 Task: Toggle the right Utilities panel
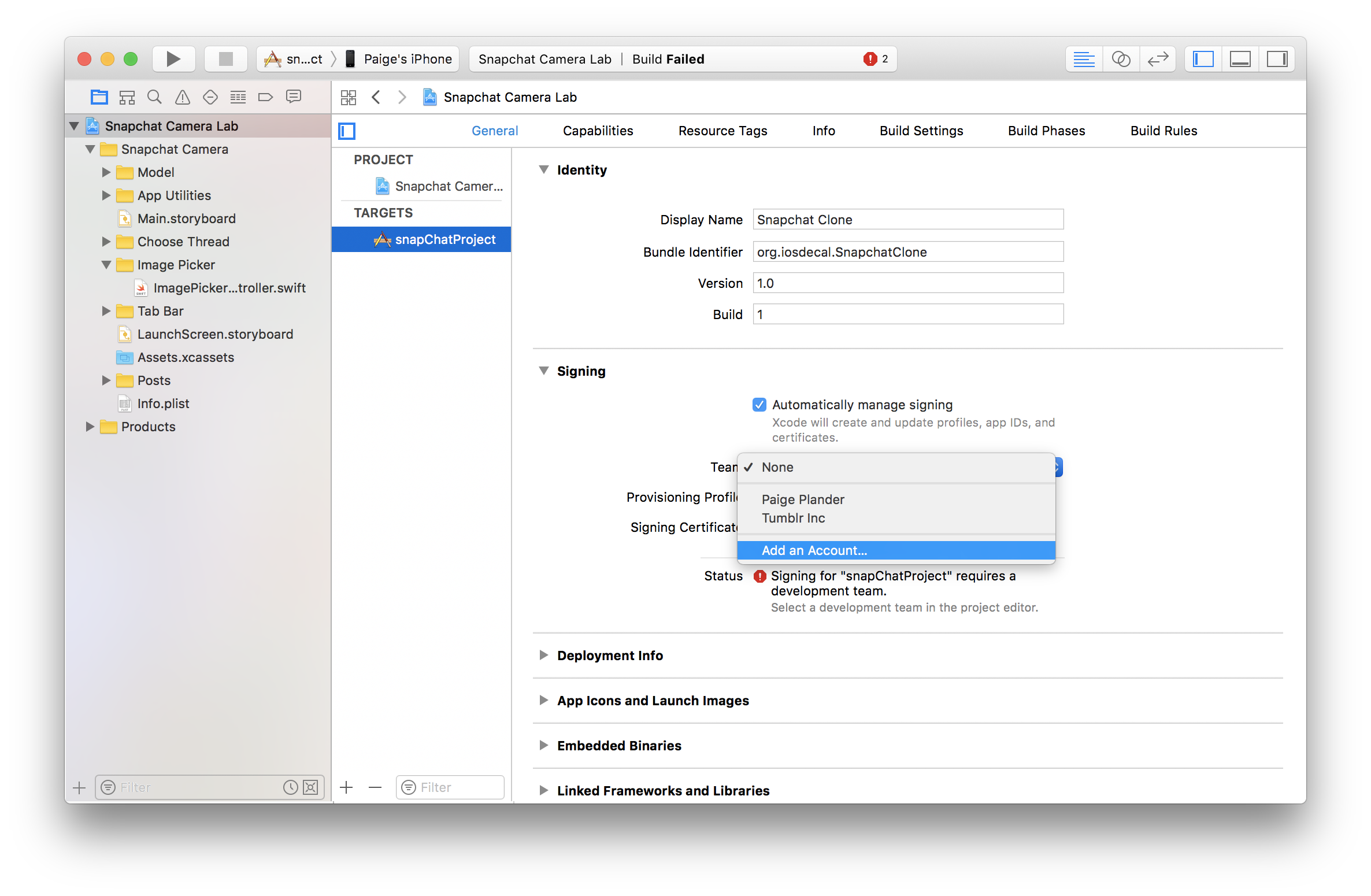point(1277,59)
